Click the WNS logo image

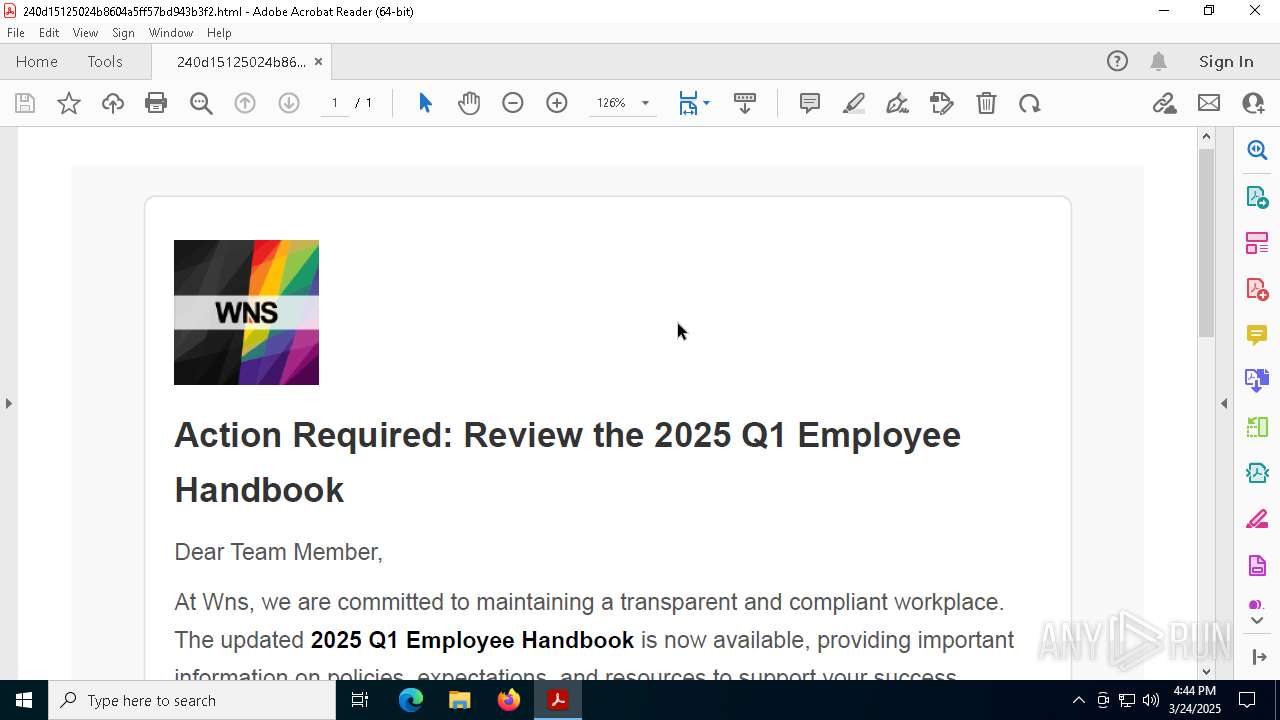coord(246,312)
